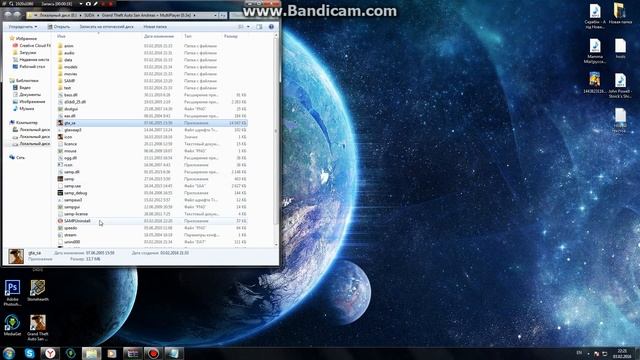
Task: Click the address bar refresh button
Action: click(x=223, y=15)
